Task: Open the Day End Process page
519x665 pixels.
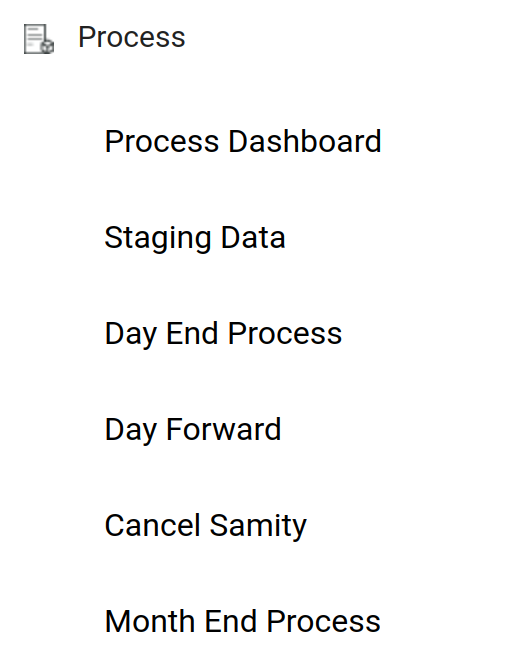Action: (x=223, y=334)
